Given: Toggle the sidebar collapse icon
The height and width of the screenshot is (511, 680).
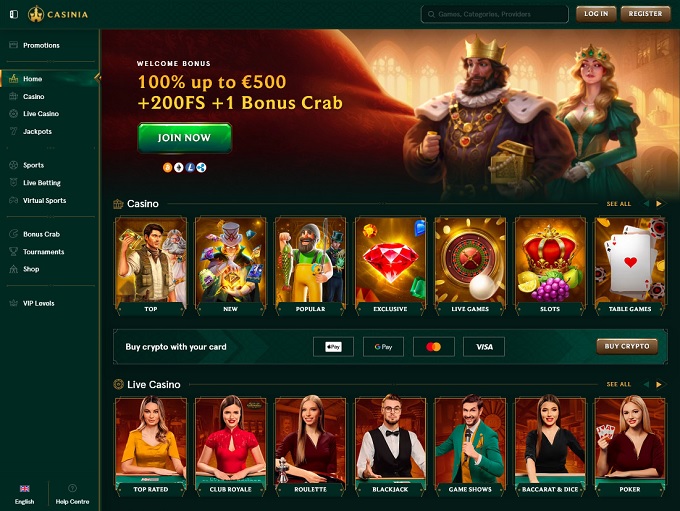Looking at the screenshot, I should click(x=14, y=14).
